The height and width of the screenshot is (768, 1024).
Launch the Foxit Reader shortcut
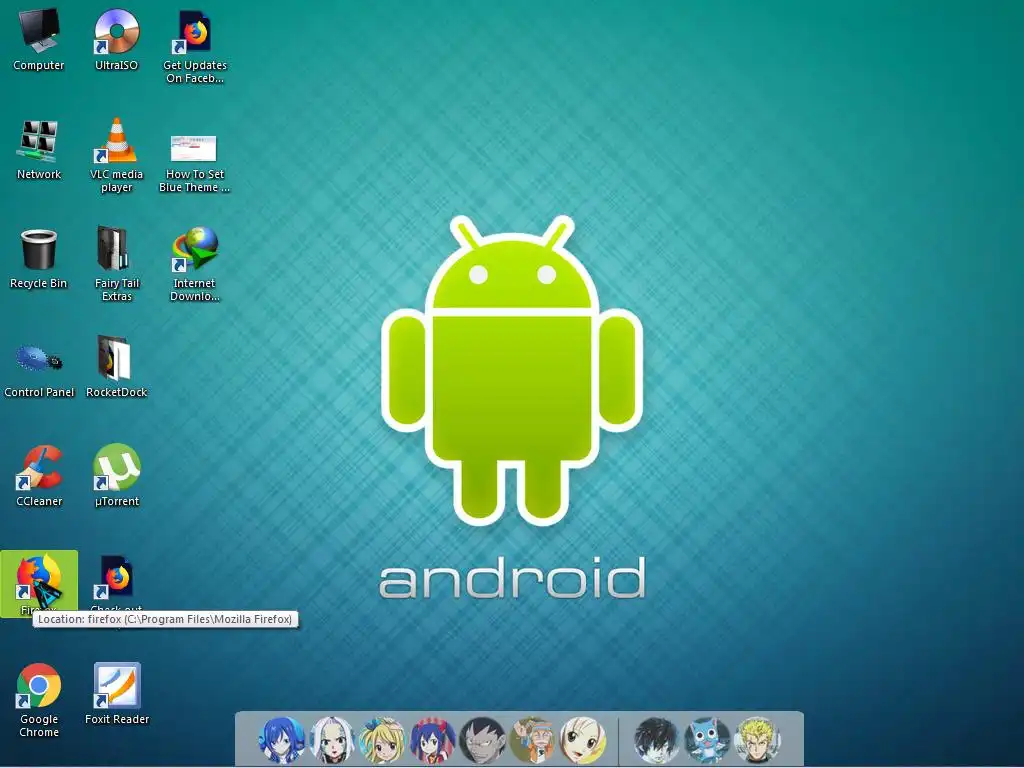click(116, 694)
